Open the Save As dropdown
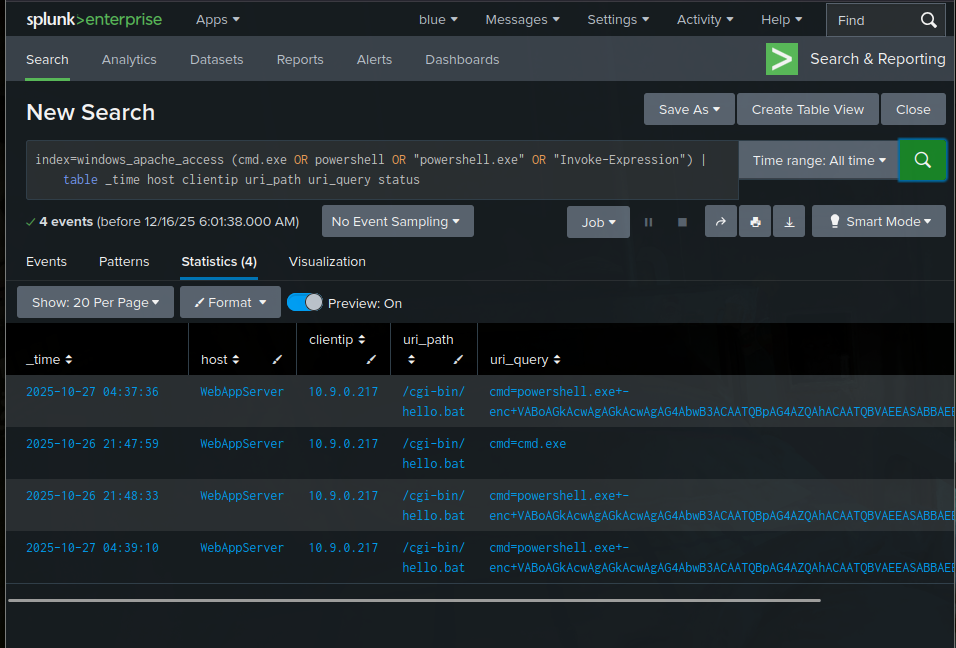 coord(689,109)
